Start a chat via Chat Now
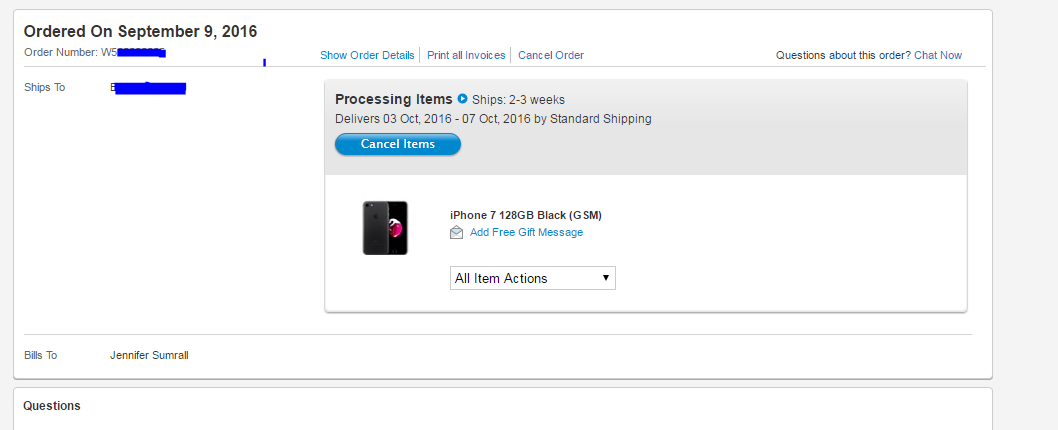1058x430 pixels. point(938,55)
